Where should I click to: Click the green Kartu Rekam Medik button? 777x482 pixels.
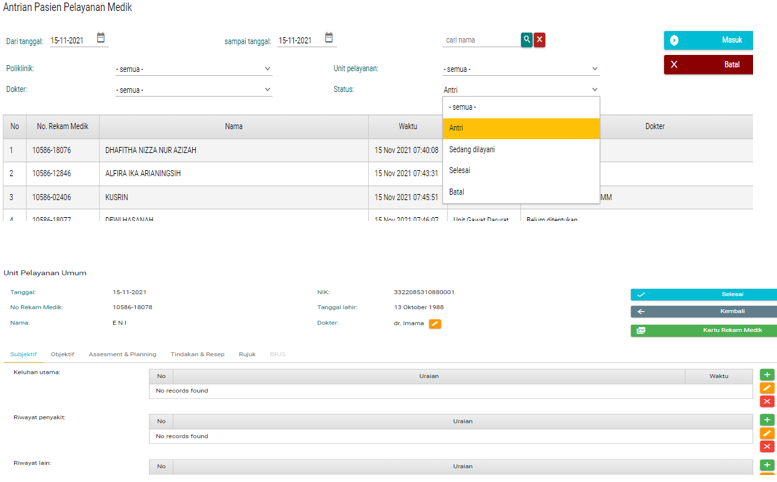pyautogui.click(x=703, y=330)
